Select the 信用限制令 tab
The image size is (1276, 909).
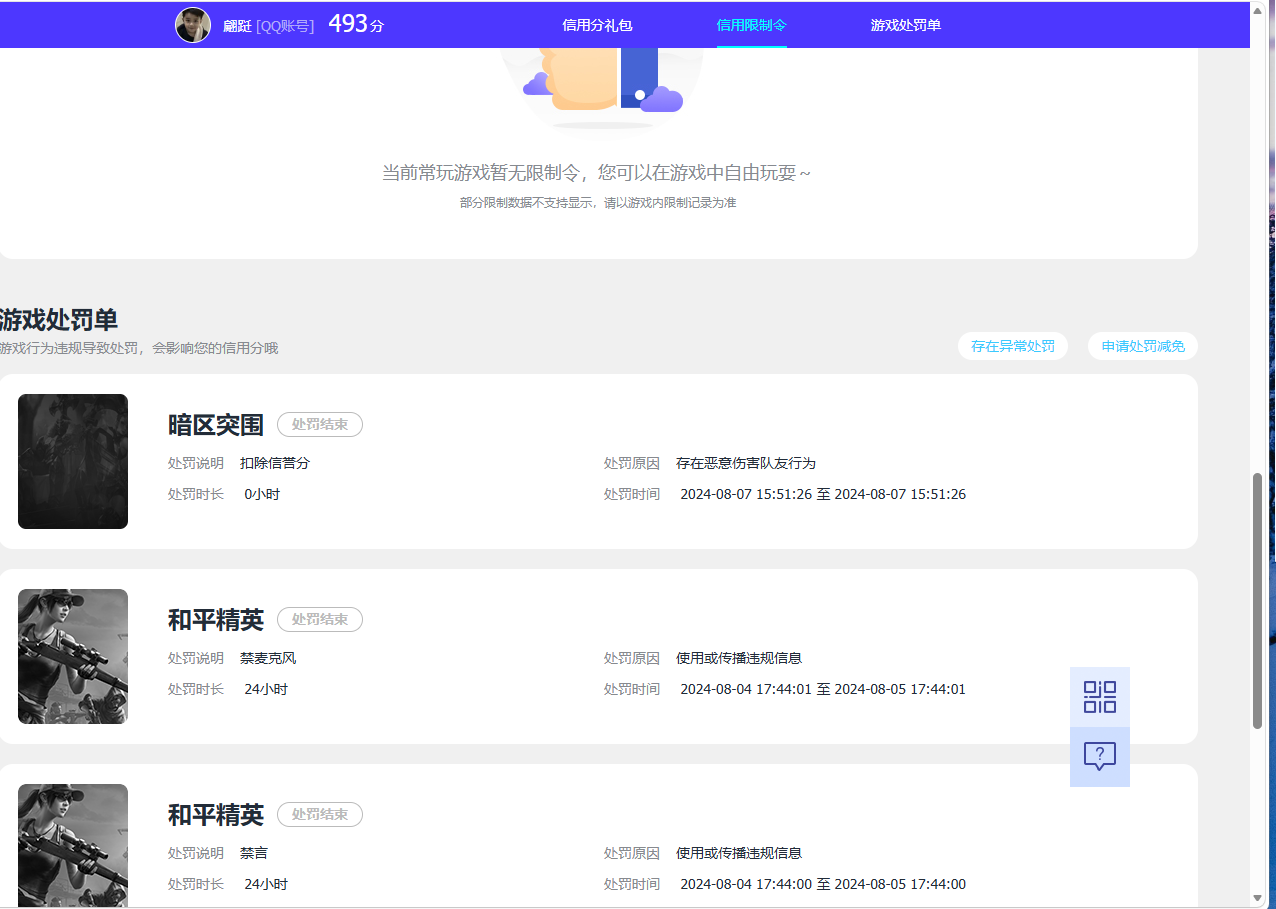click(752, 25)
